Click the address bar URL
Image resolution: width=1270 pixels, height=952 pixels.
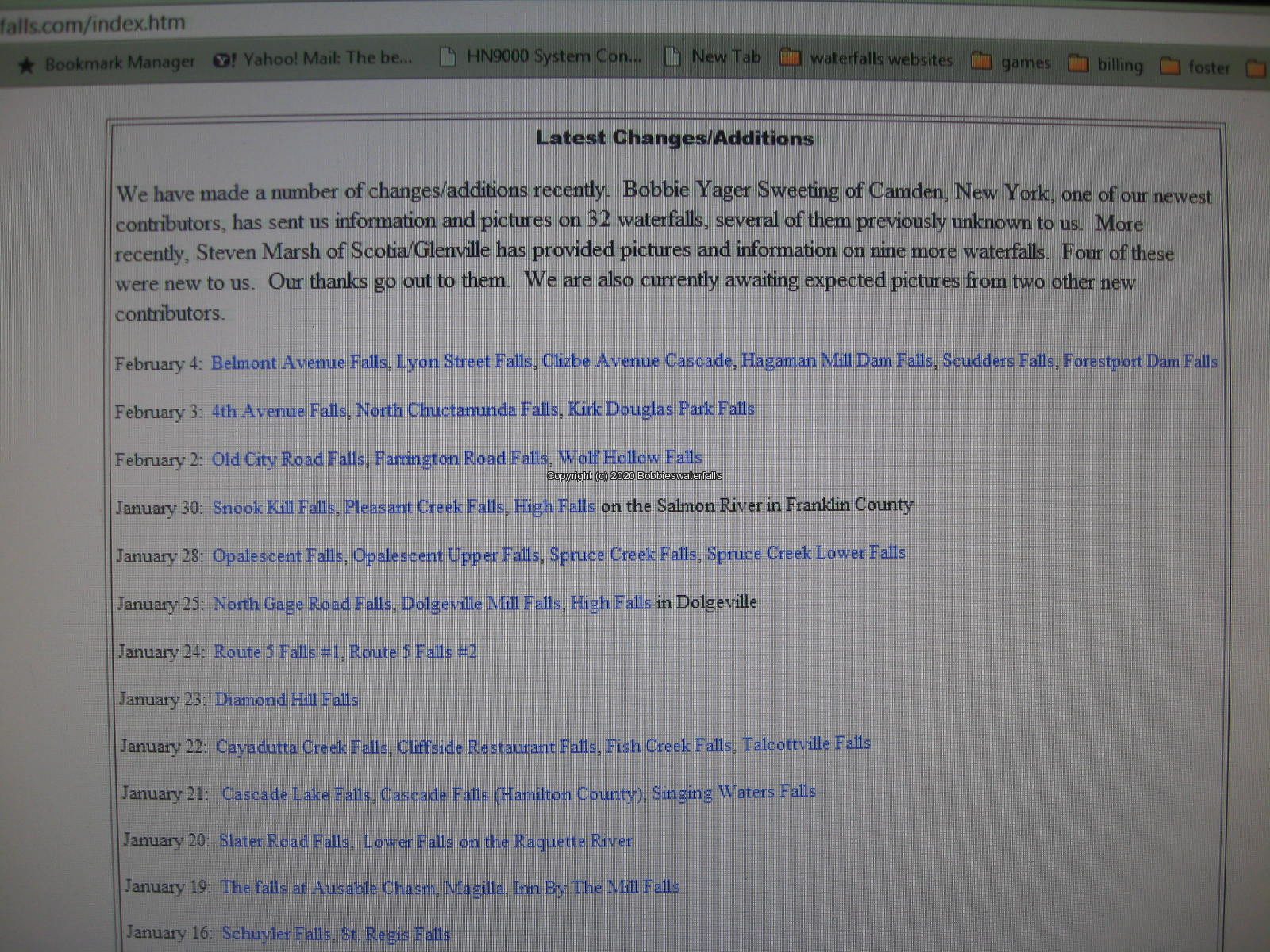click(92, 24)
